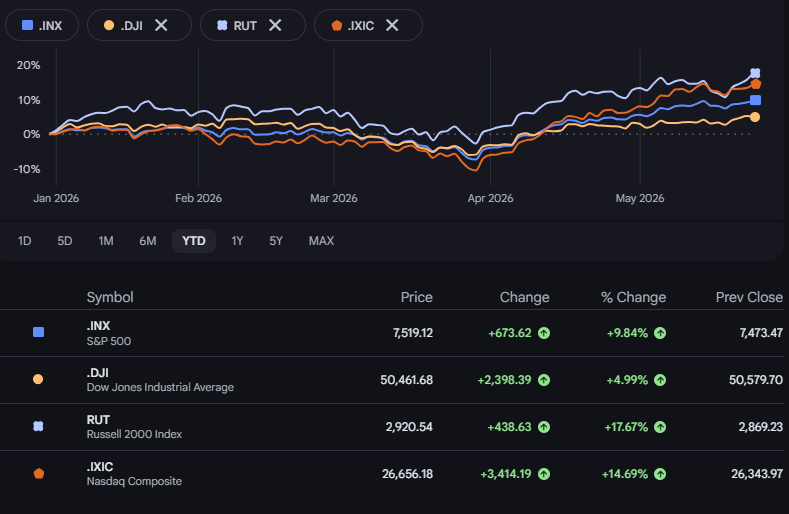Click up-arrow icon beside +438.63
789x514 pixels.
544,427
